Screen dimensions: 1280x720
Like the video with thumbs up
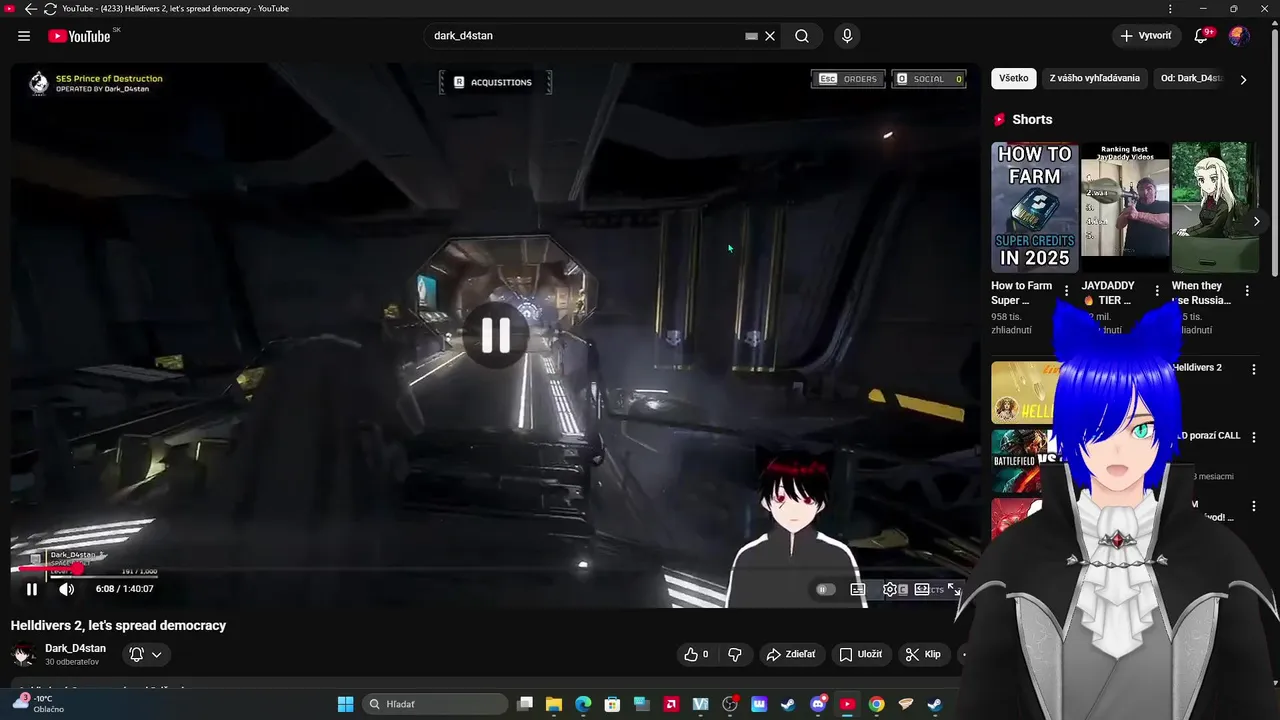(696, 654)
